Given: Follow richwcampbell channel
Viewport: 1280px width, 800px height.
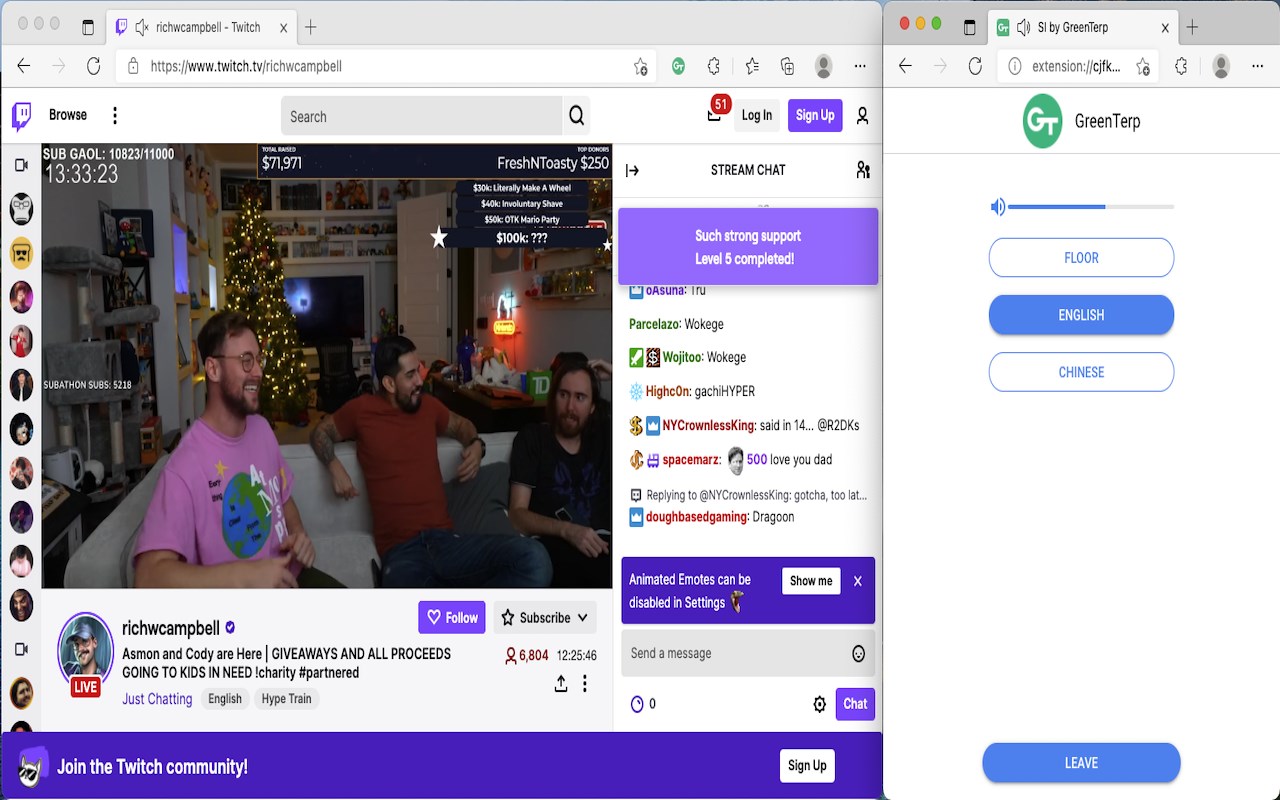Looking at the screenshot, I should (x=452, y=618).
